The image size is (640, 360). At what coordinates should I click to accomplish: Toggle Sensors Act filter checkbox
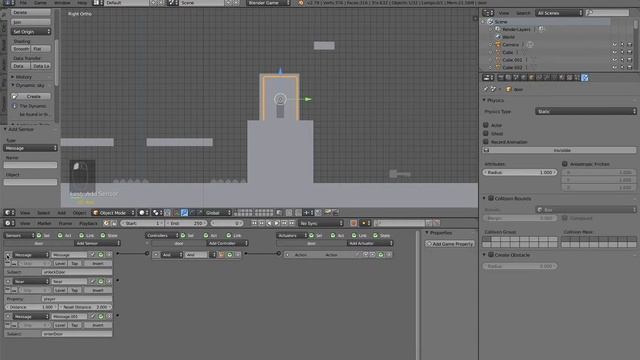click(60, 236)
